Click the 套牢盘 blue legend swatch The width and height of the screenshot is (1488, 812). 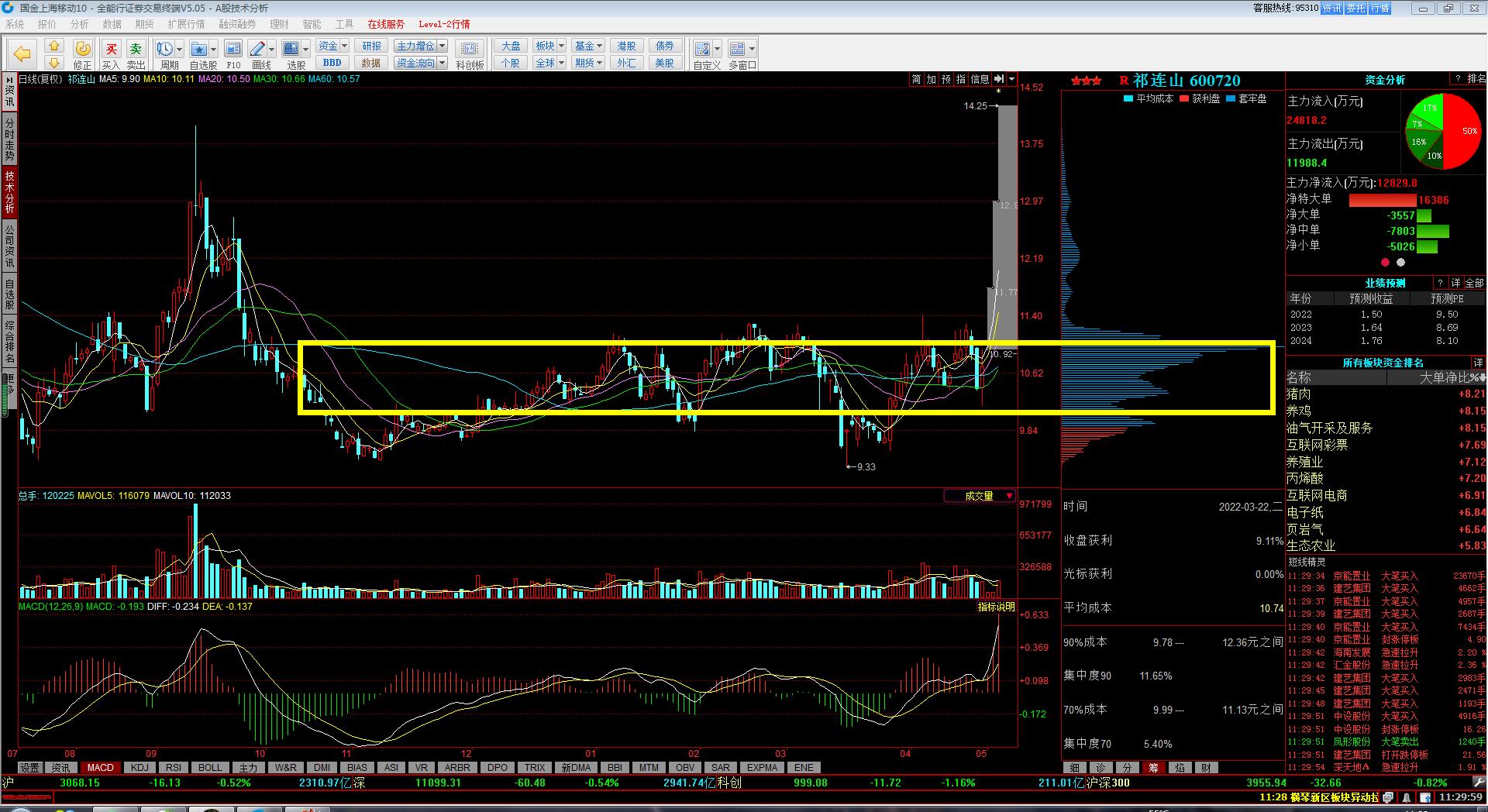click(x=1231, y=99)
